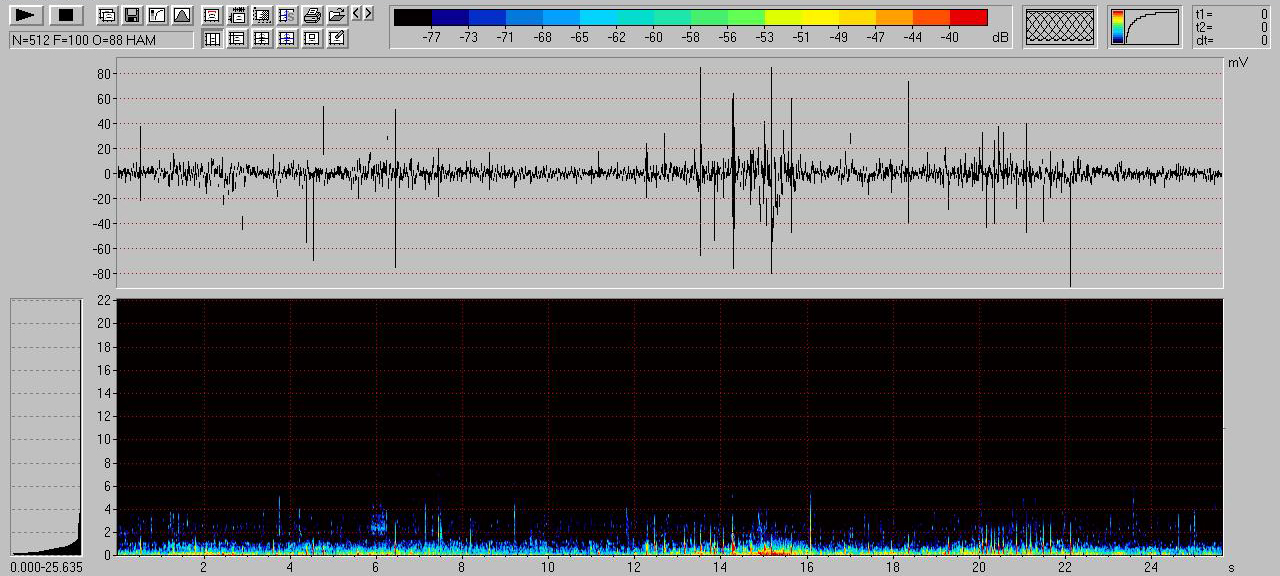Click the N=512 F=100 O=88 HAM parameters field
1280x576 pixels.
tap(101, 40)
